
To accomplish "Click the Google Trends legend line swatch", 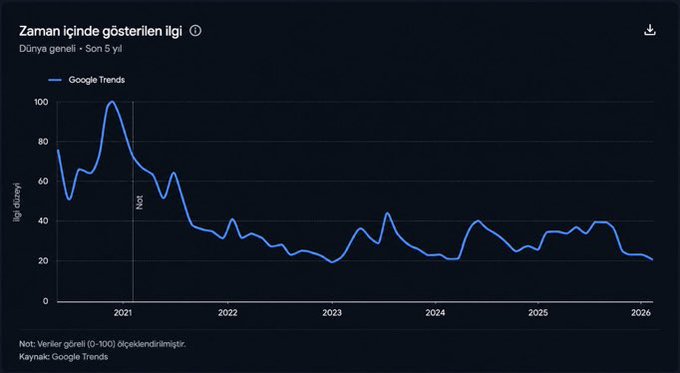I will pos(55,80).
